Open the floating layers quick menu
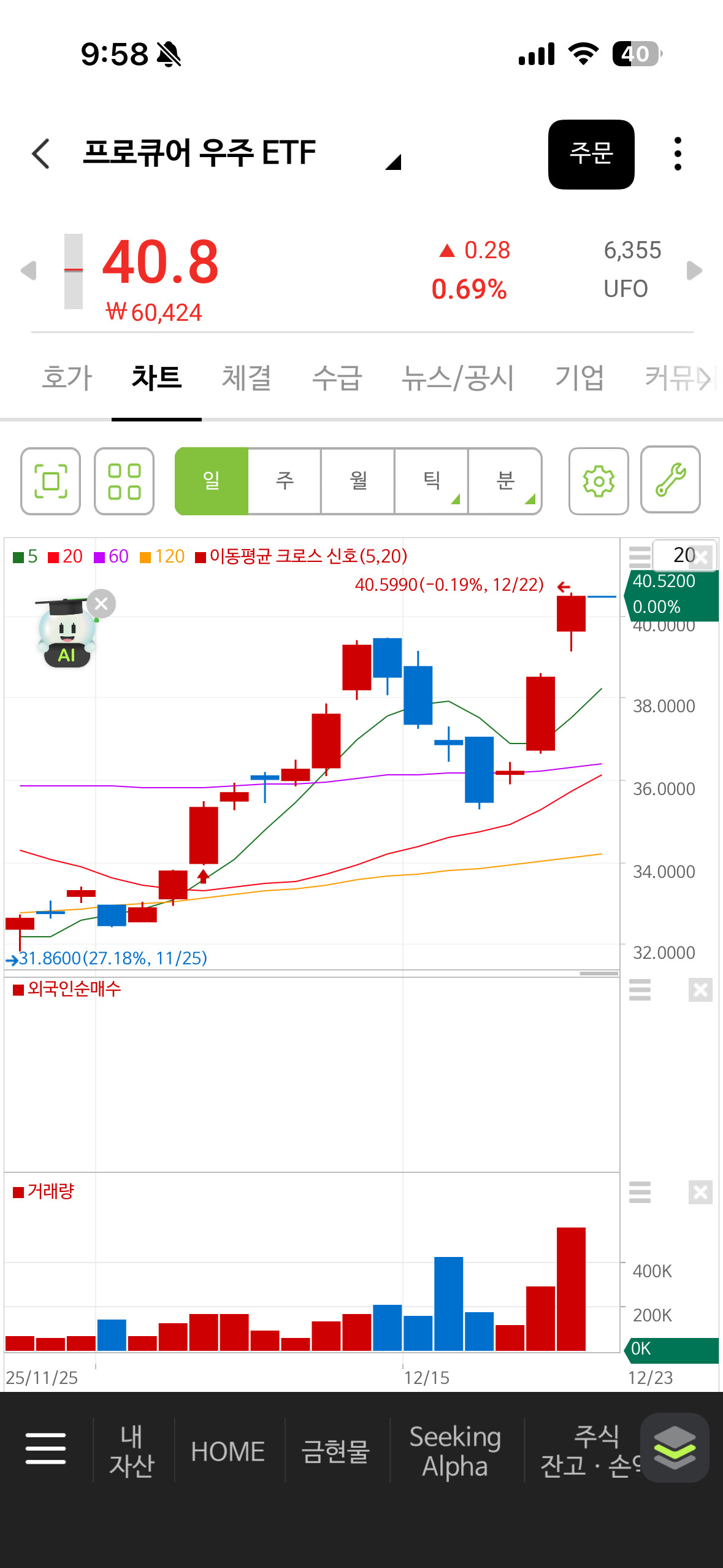The width and height of the screenshot is (723, 1568). point(675,1448)
